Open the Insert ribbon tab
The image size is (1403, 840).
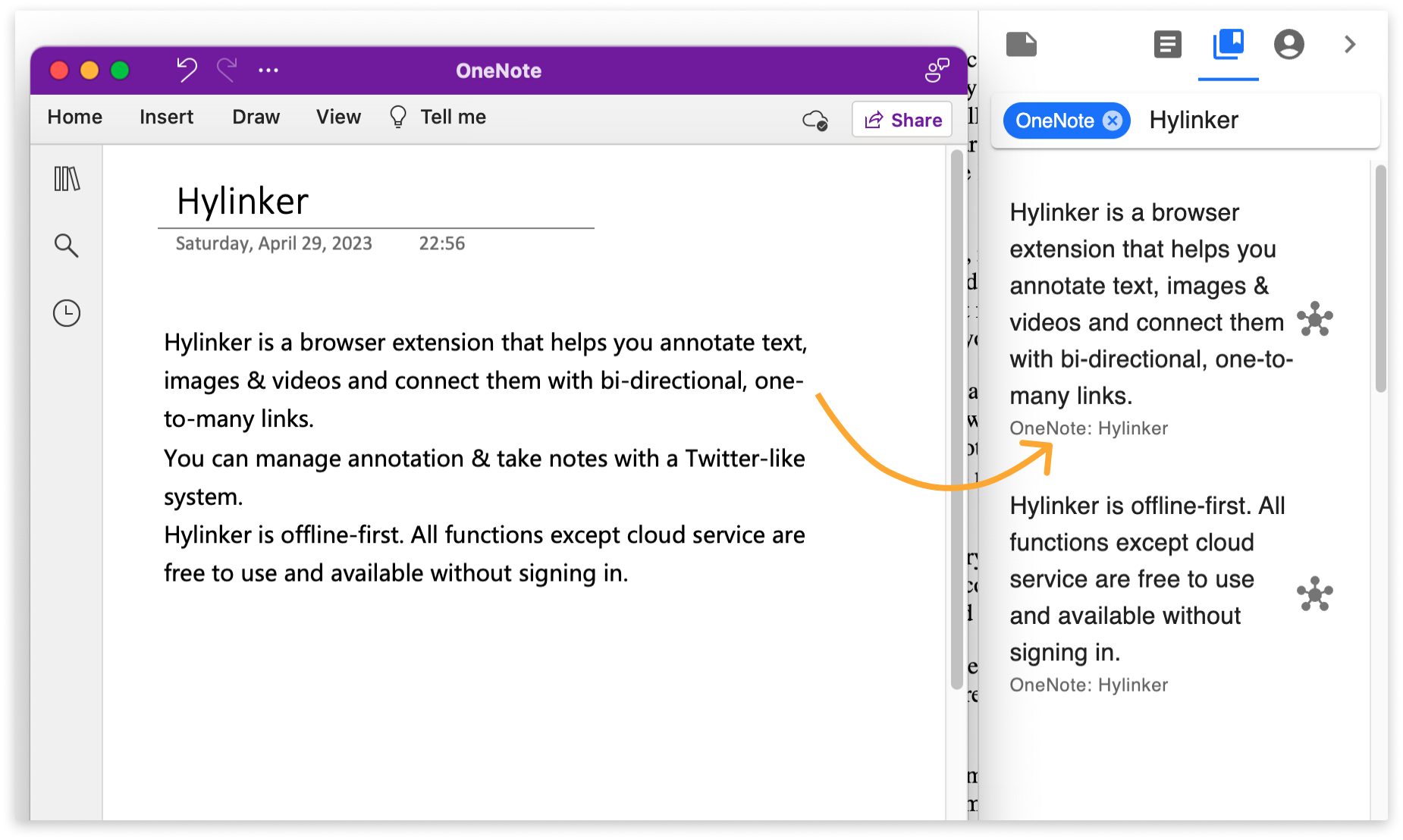tap(166, 117)
